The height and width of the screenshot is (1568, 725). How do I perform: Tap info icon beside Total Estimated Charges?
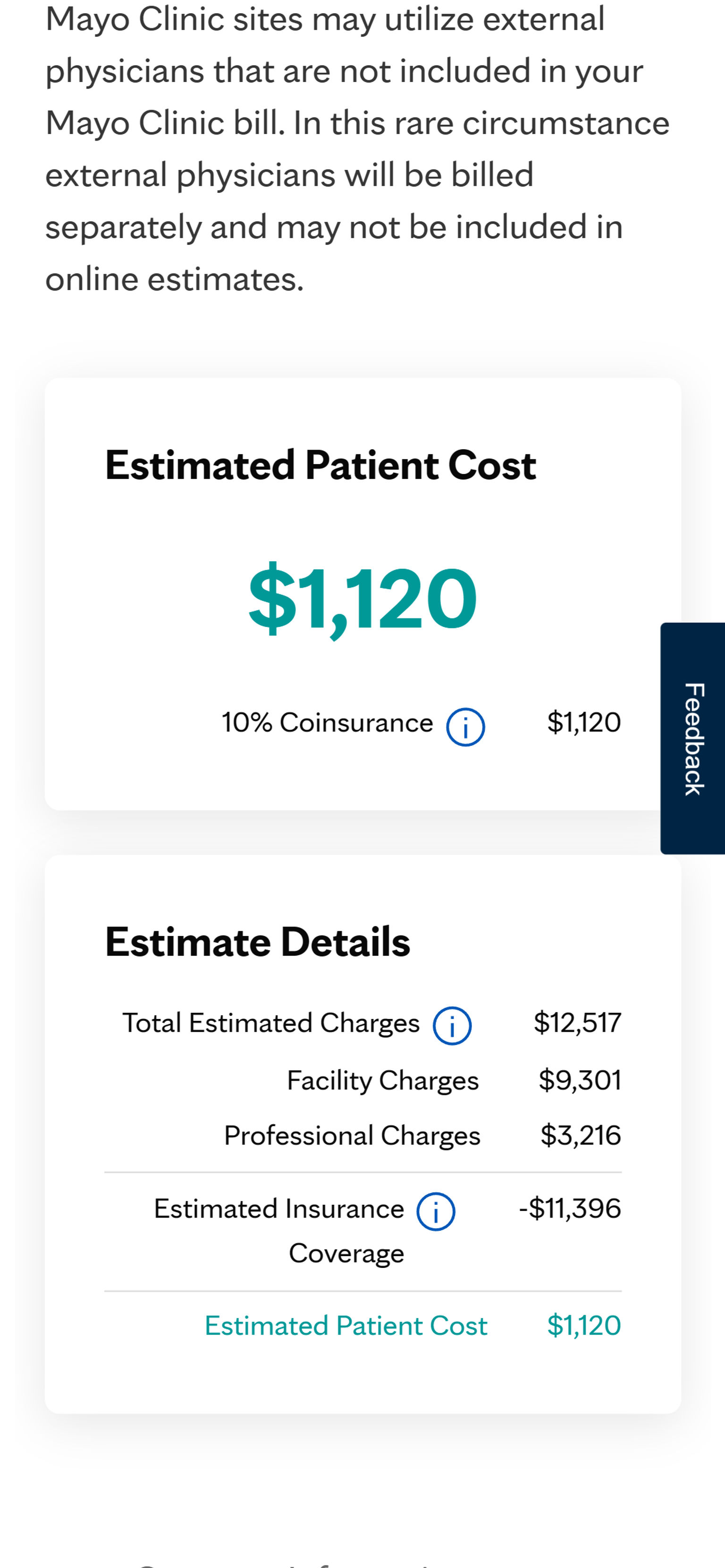(x=451, y=1026)
